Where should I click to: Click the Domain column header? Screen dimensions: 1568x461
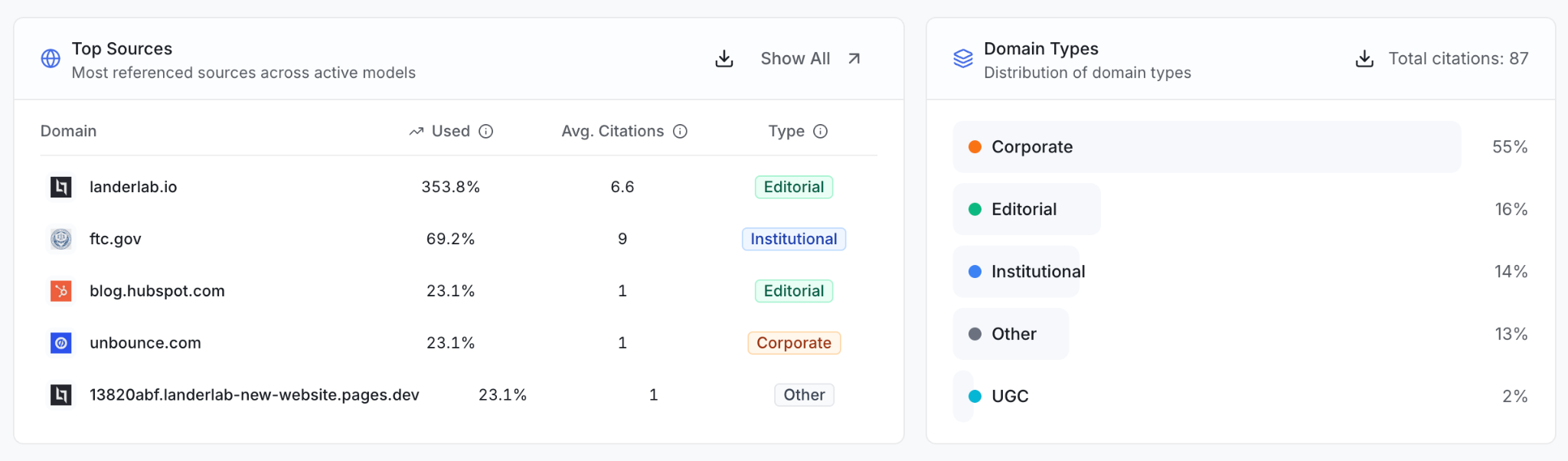[x=68, y=132]
